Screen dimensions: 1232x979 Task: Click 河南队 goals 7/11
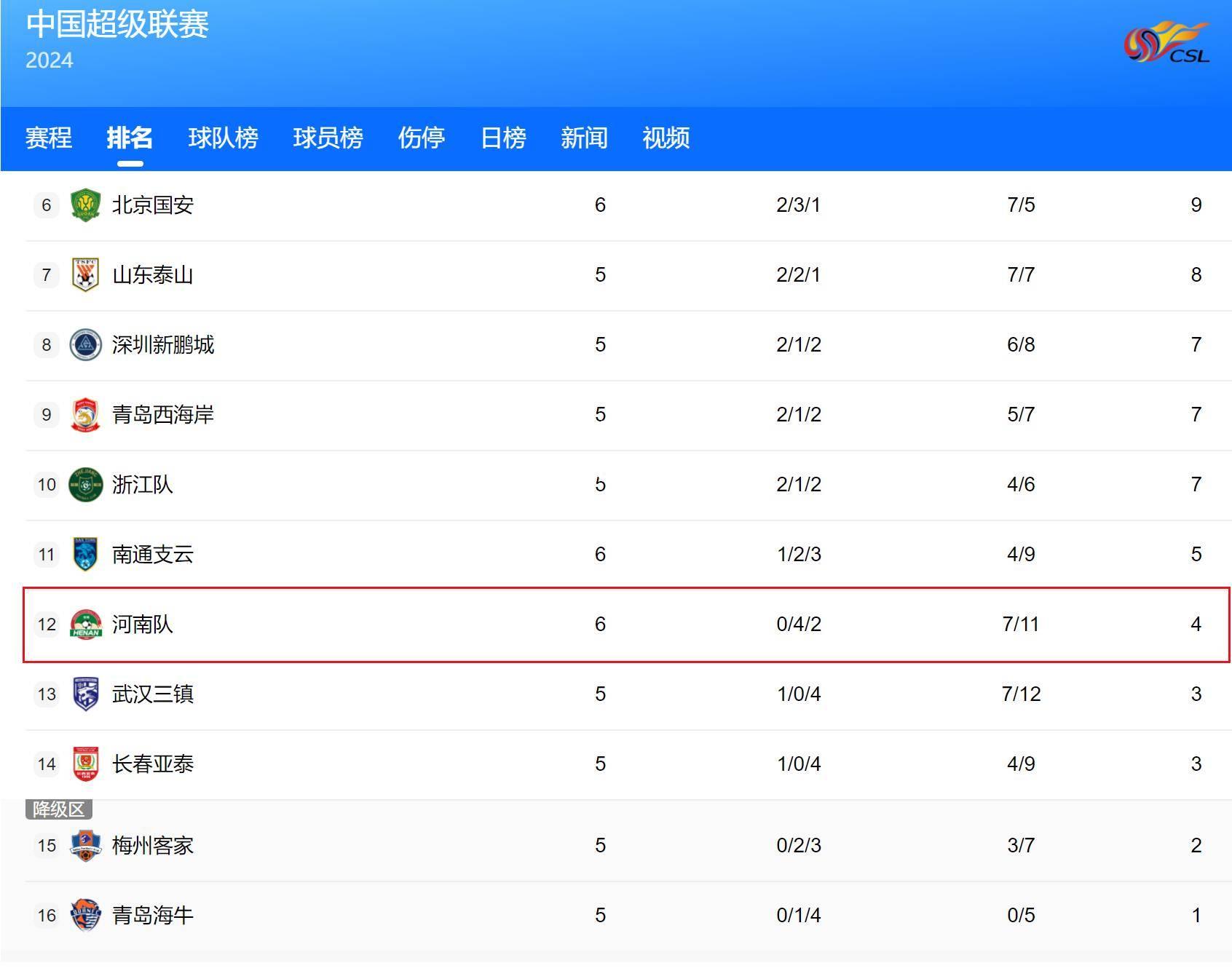coord(1021,625)
